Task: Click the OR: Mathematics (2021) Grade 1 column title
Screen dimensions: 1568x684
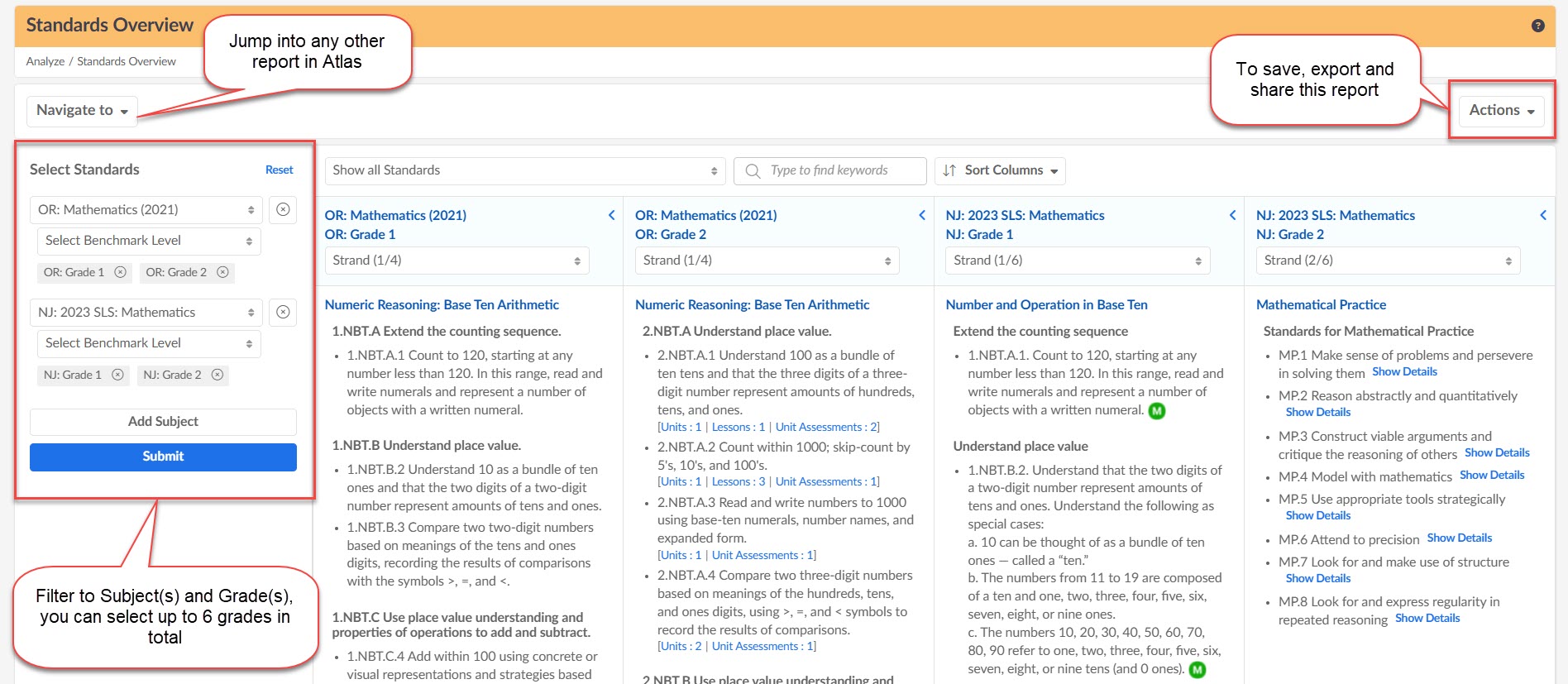Action: (x=395, y=225)
